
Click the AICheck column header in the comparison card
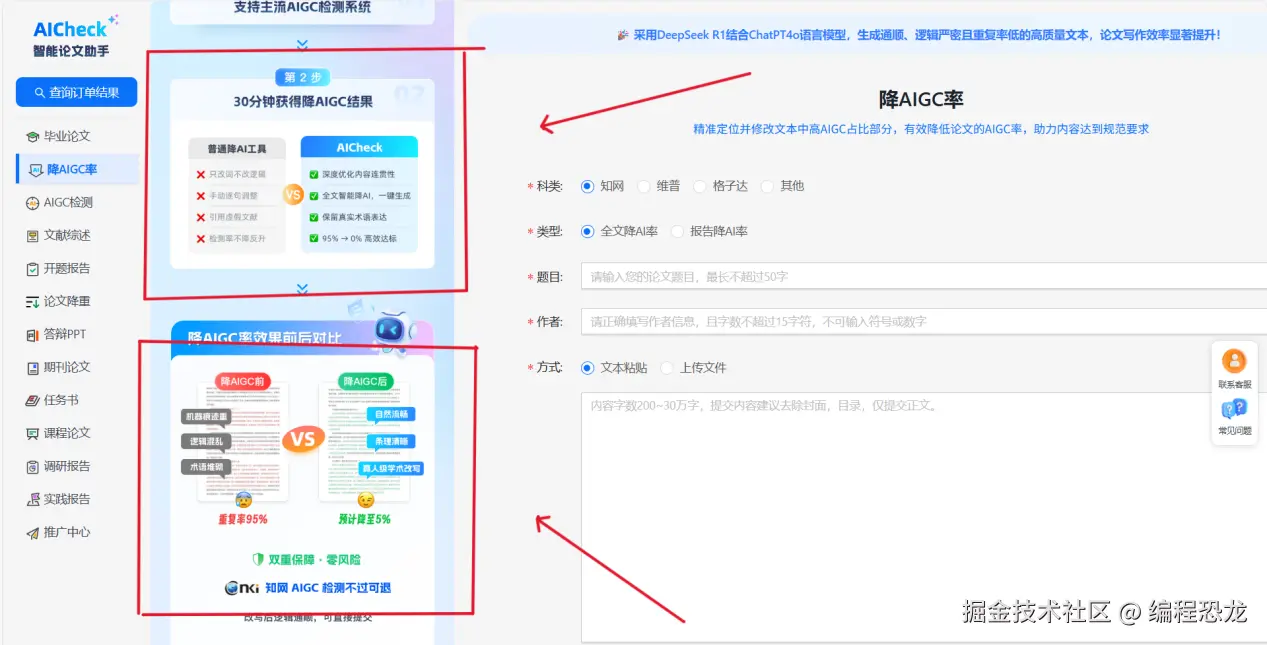(359, 147)
